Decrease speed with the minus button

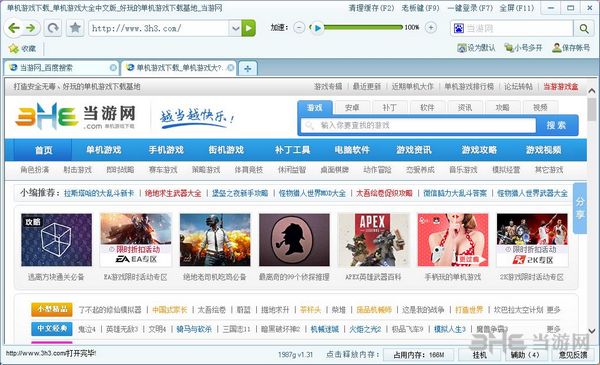point(299,28)
